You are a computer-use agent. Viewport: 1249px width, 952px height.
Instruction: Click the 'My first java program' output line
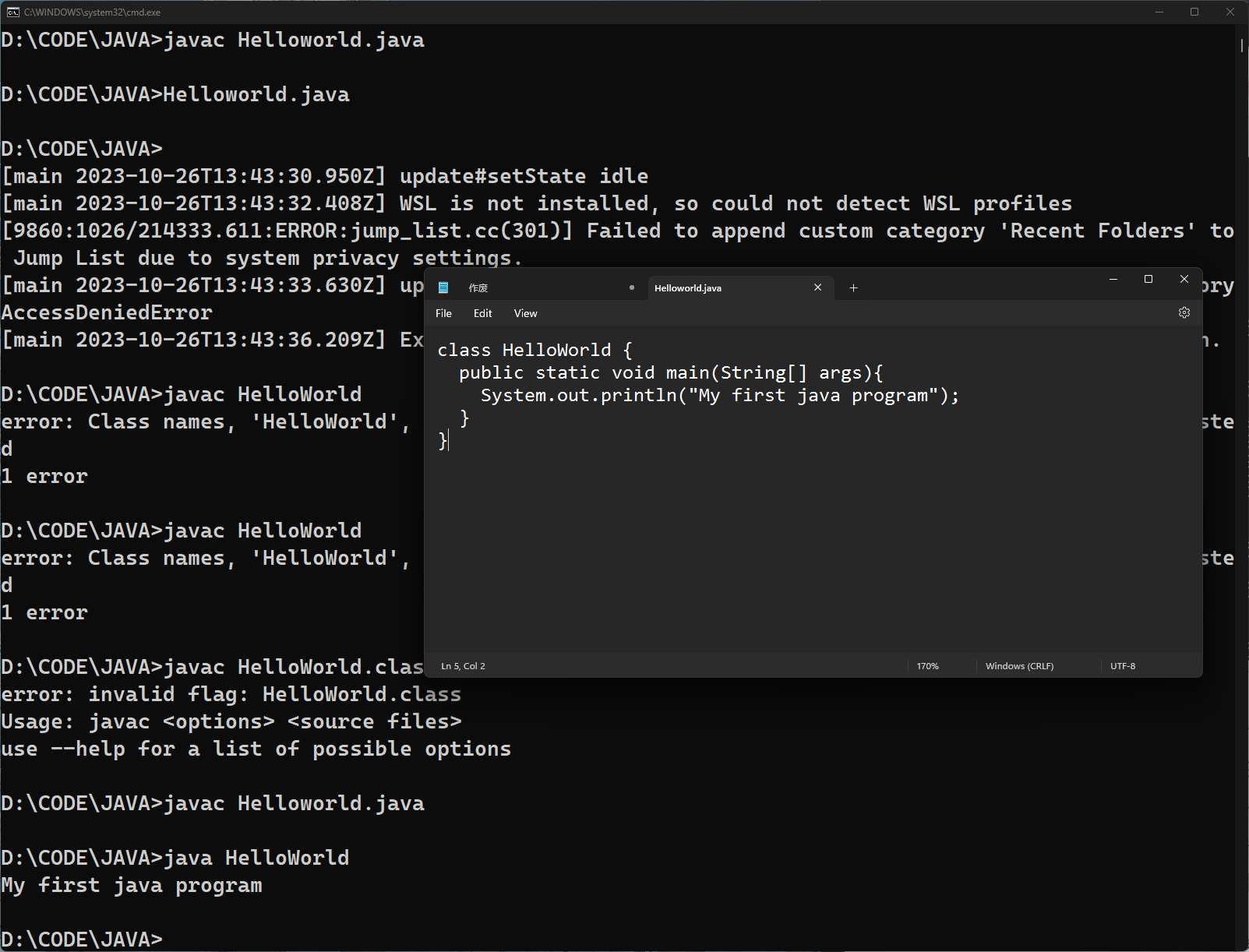pyautogui.click(x=132, y=886)
